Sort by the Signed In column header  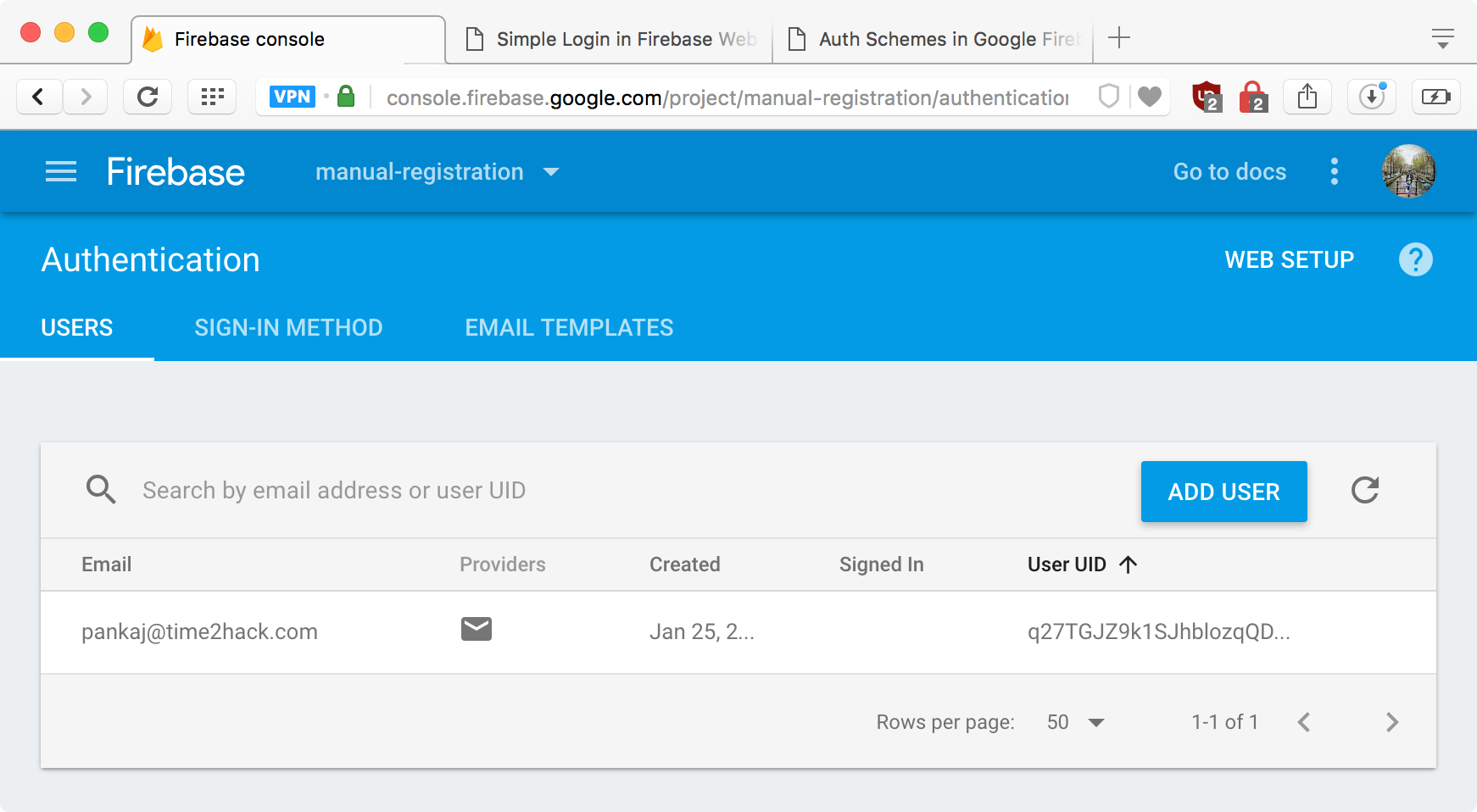[x=881, y=565]
